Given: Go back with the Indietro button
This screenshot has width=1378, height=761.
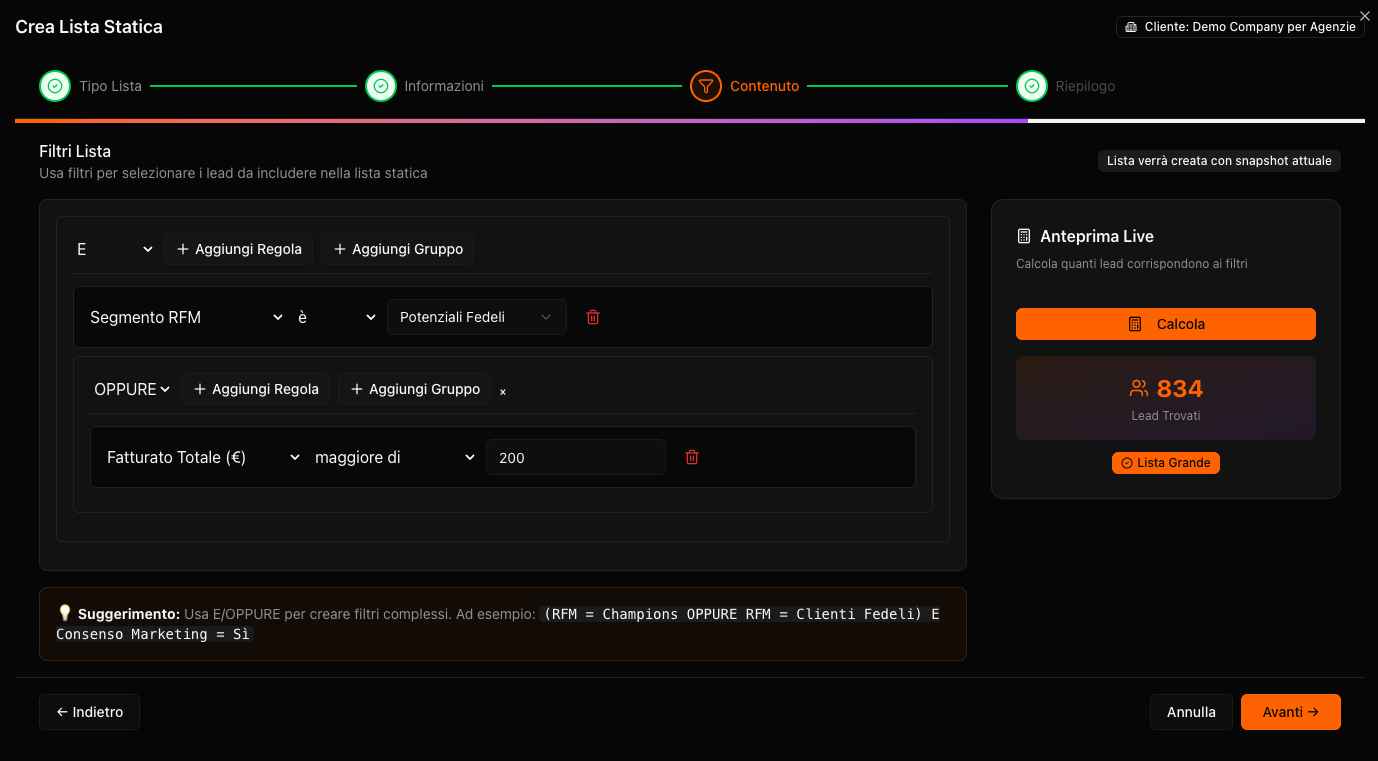Looking at the screenshot, I should click(x=89, y=712).
